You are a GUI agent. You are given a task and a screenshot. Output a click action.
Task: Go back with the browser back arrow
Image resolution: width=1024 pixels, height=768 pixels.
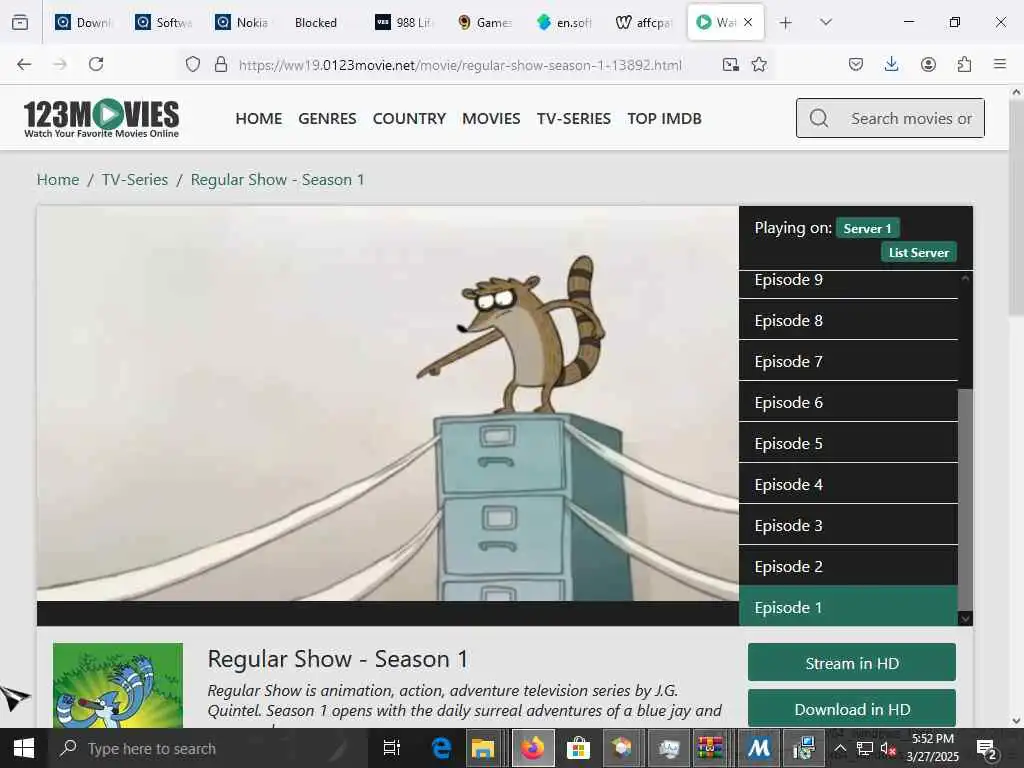[24, 64]
